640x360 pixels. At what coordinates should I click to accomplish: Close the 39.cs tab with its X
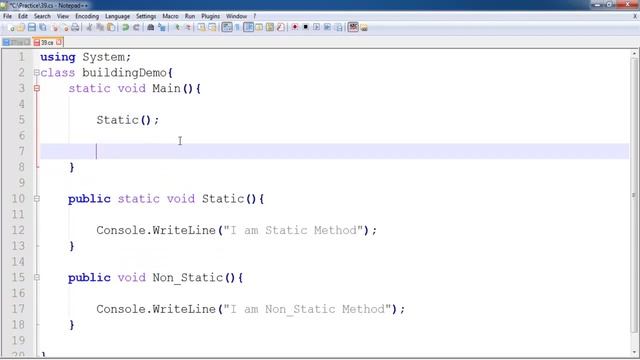click(59, 42)
